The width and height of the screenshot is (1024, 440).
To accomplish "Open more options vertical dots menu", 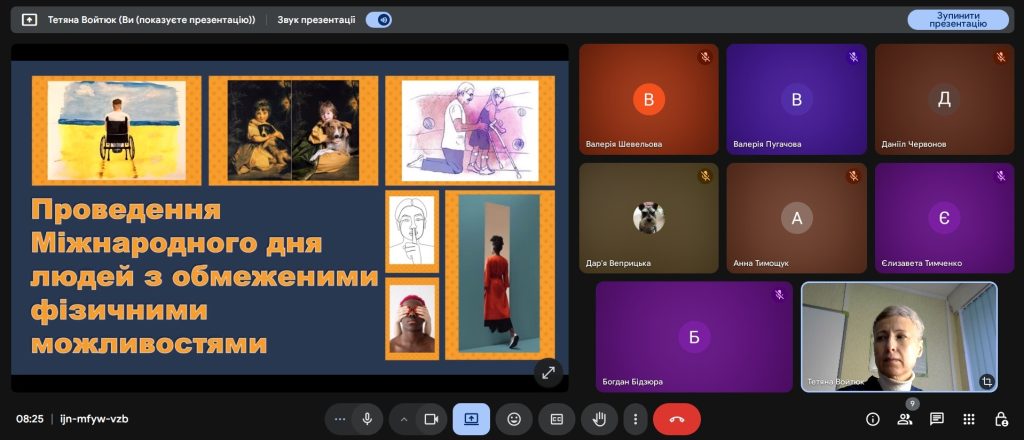I will (x=636, y=419).
